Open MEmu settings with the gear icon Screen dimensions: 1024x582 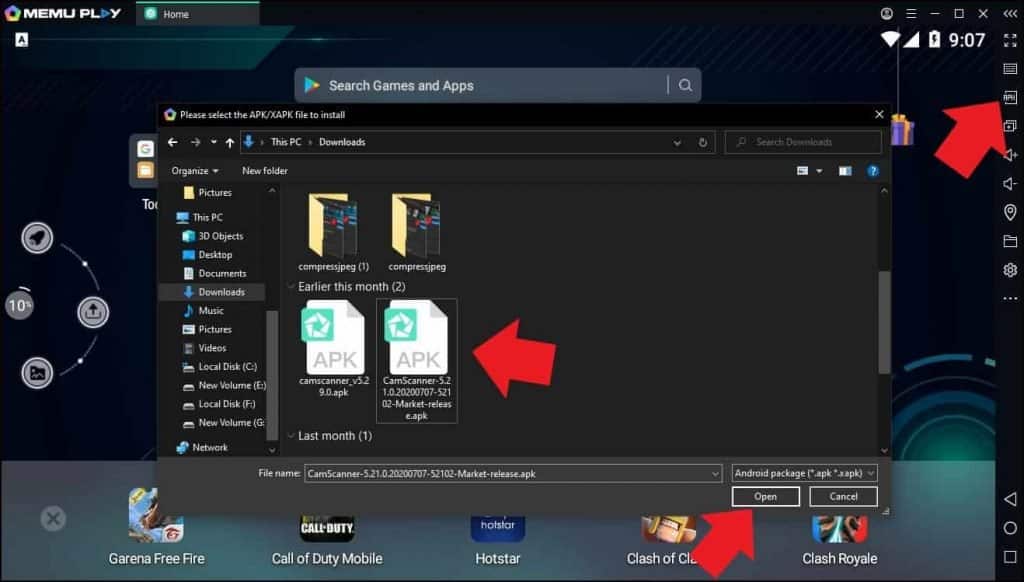1009,267
